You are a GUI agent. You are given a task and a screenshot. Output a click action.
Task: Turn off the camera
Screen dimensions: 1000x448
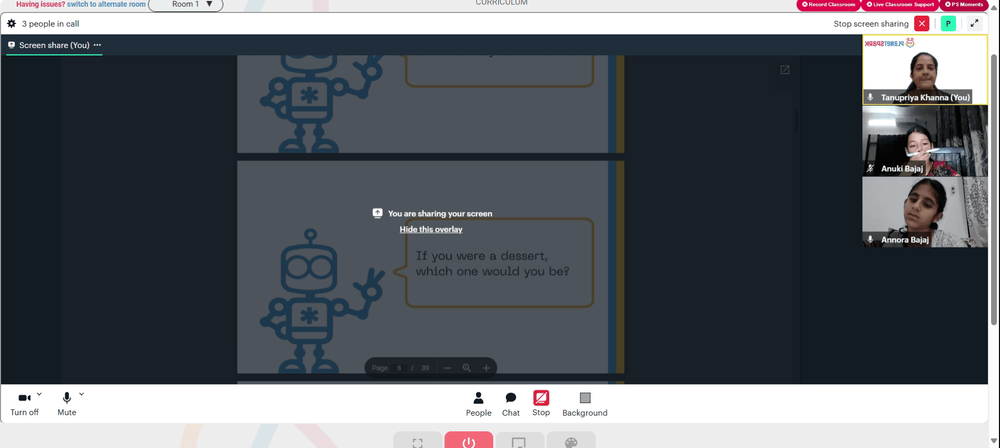click(x=24, y=404)
